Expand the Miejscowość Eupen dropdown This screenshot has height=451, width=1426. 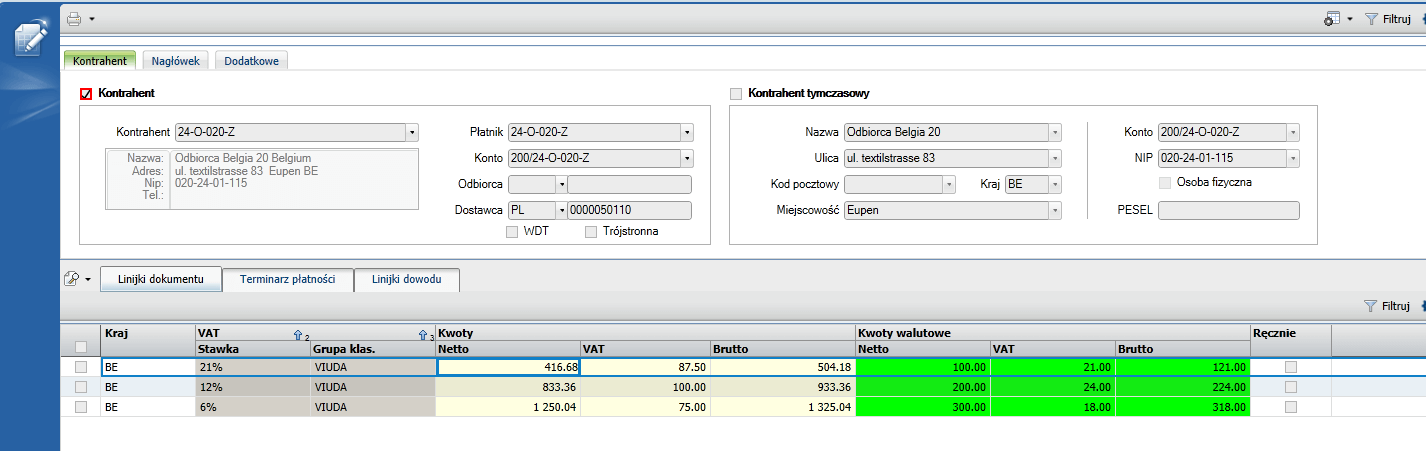coord(1055,211)
